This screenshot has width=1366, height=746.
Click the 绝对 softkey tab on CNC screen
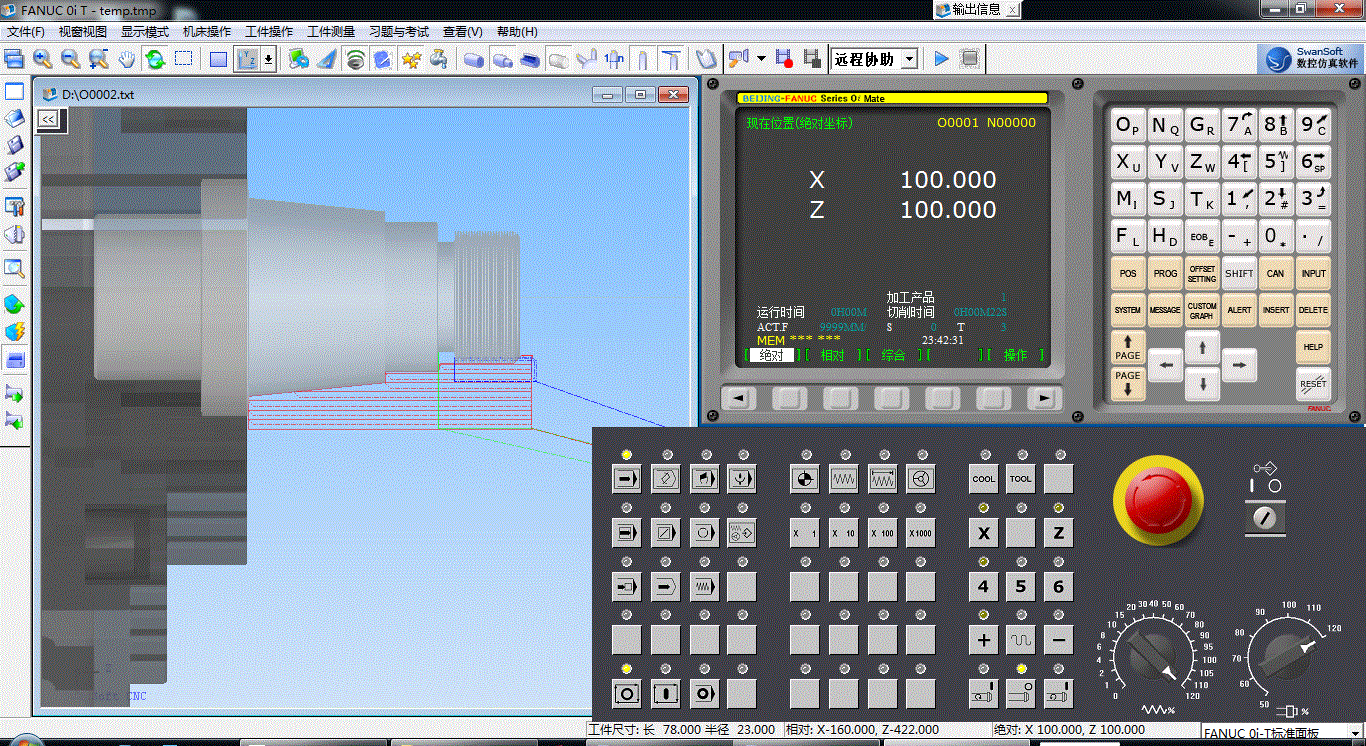tap(772, 355)
